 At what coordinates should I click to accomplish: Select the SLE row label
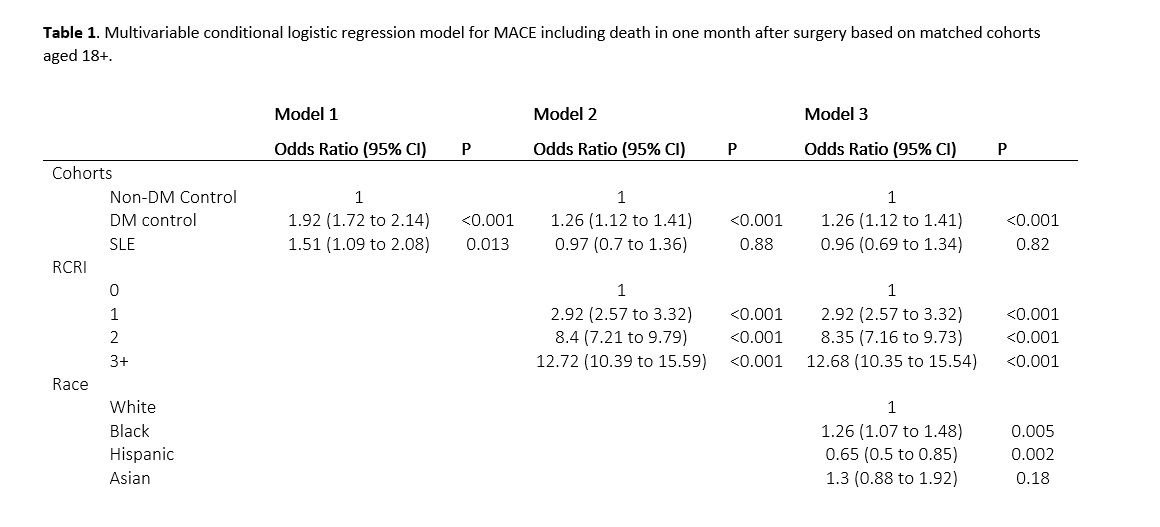[x=122, y=244]
